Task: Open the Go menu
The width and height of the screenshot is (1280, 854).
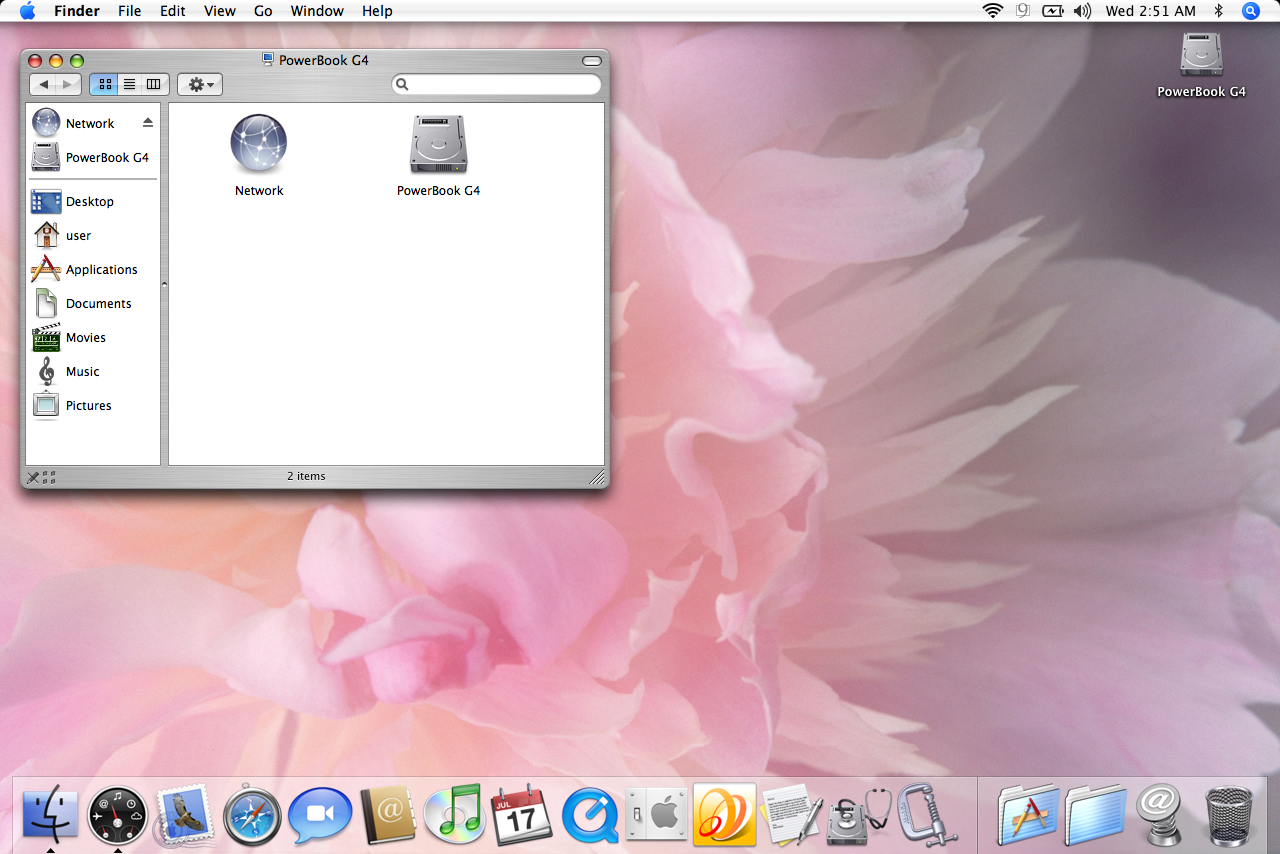Action: pyautogui.click(x=263, y=11)
